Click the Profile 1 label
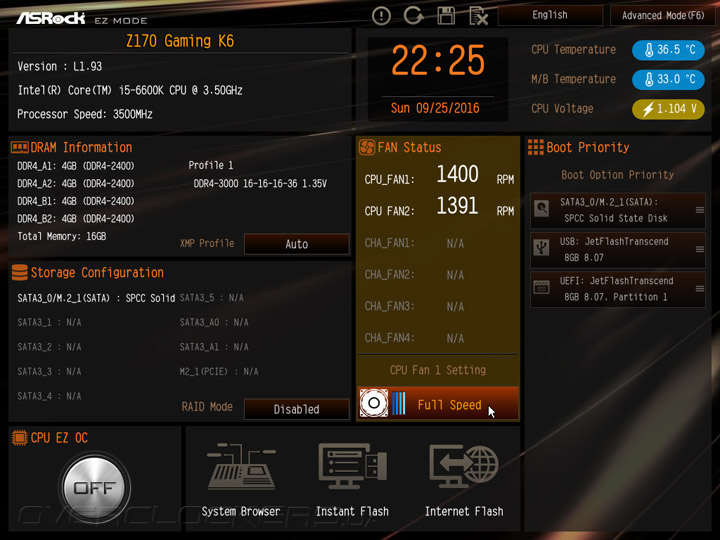Screen dimensions: 720x540 tap(210, 165)
